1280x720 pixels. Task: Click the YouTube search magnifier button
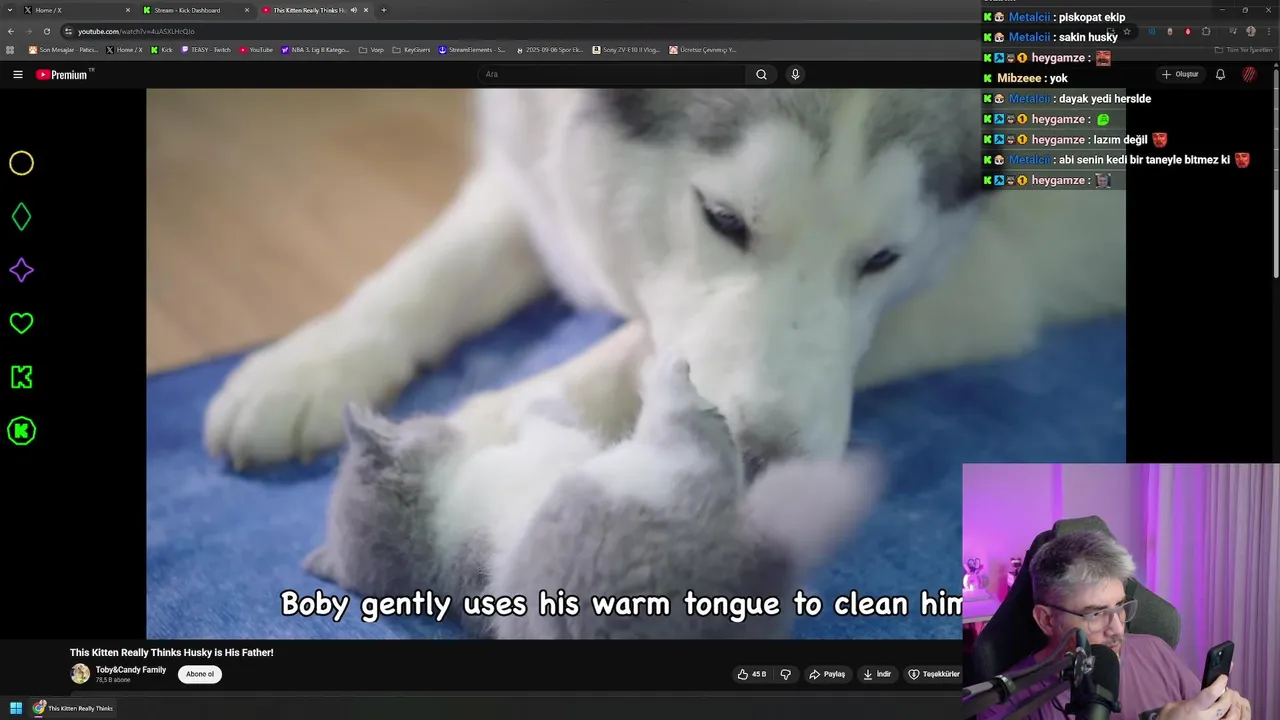[x=761, y=74]
